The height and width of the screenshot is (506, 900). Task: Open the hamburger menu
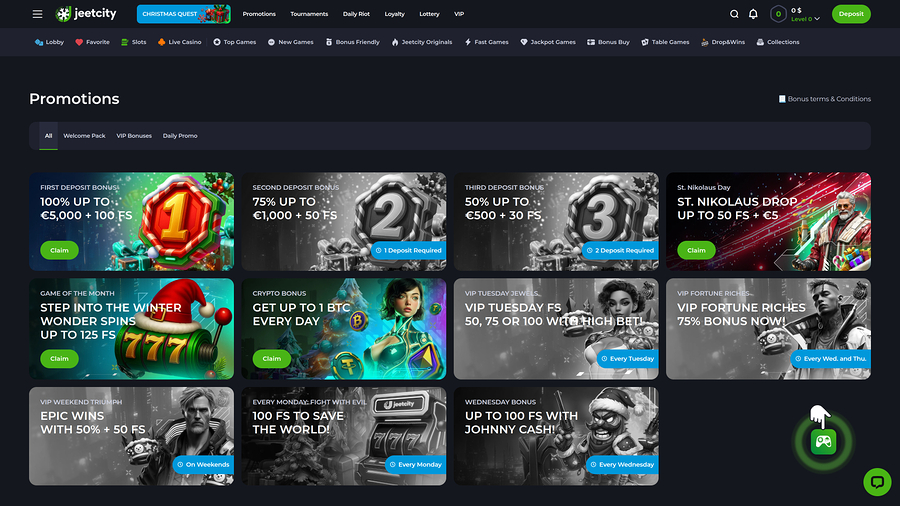pos(37,14)
